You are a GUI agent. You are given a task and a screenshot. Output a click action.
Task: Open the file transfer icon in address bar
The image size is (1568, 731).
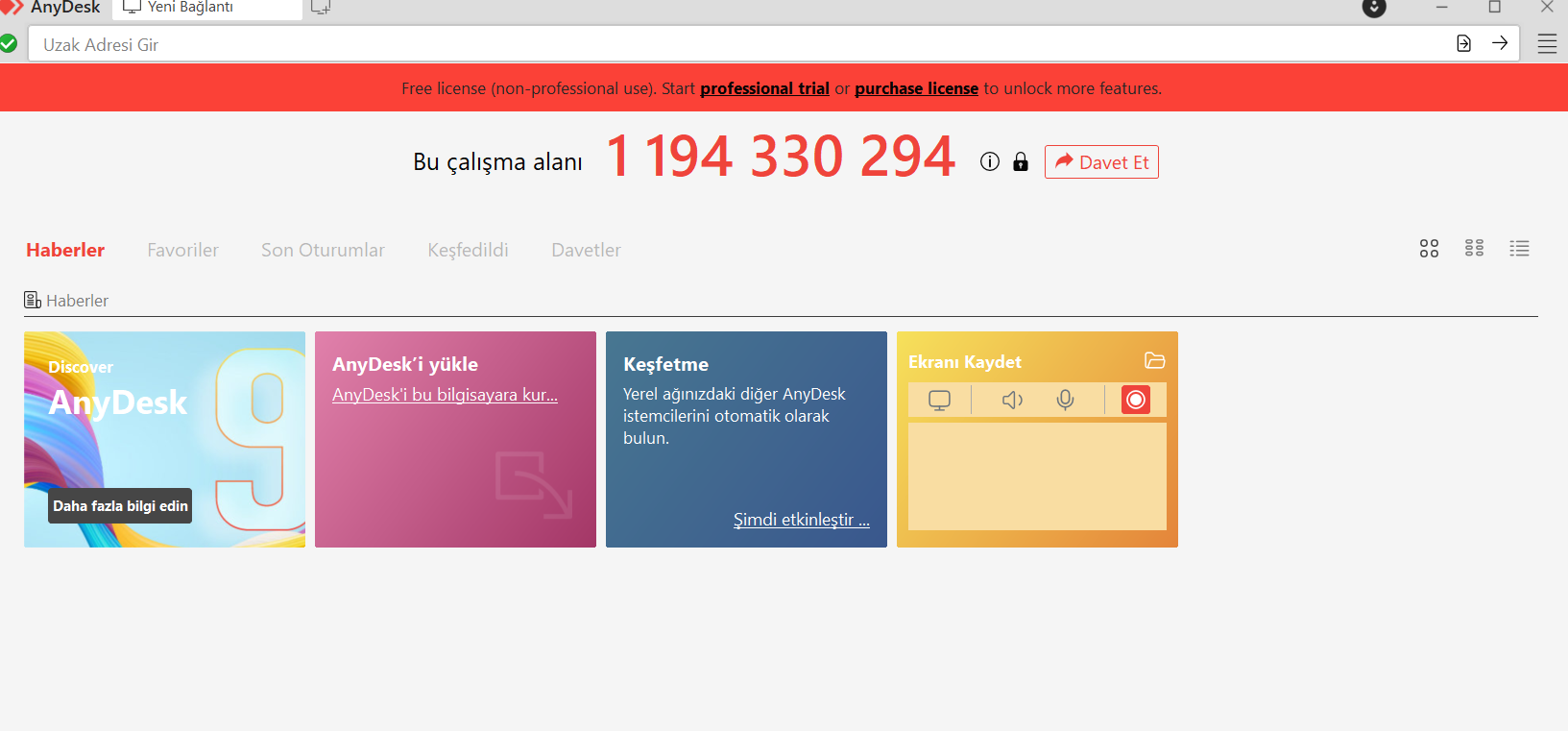[1463, 43]
